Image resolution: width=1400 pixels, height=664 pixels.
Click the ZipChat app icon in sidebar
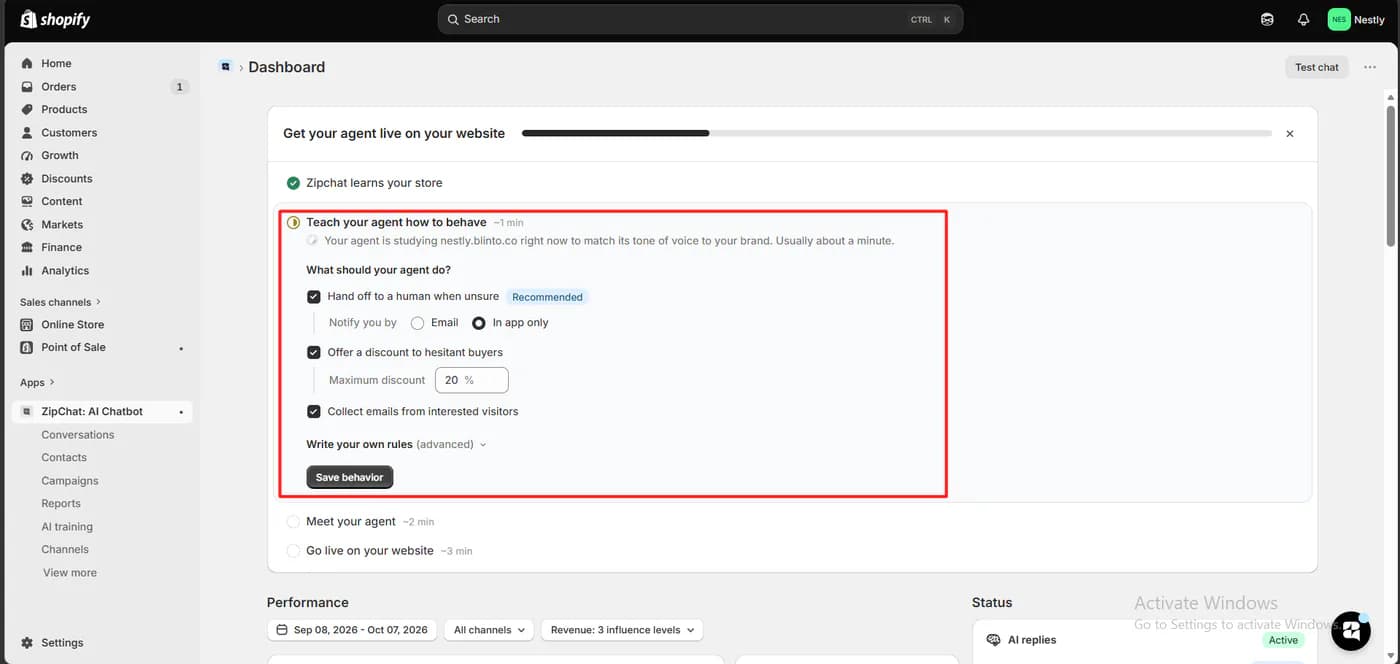pyautogui.click(x=27, y=411)
